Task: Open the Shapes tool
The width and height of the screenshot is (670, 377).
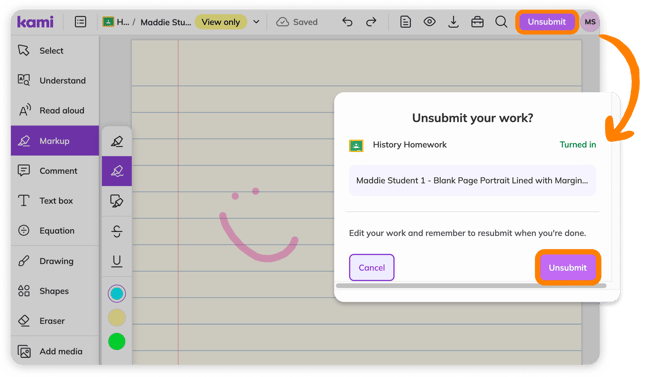Action: pos(55,291)
